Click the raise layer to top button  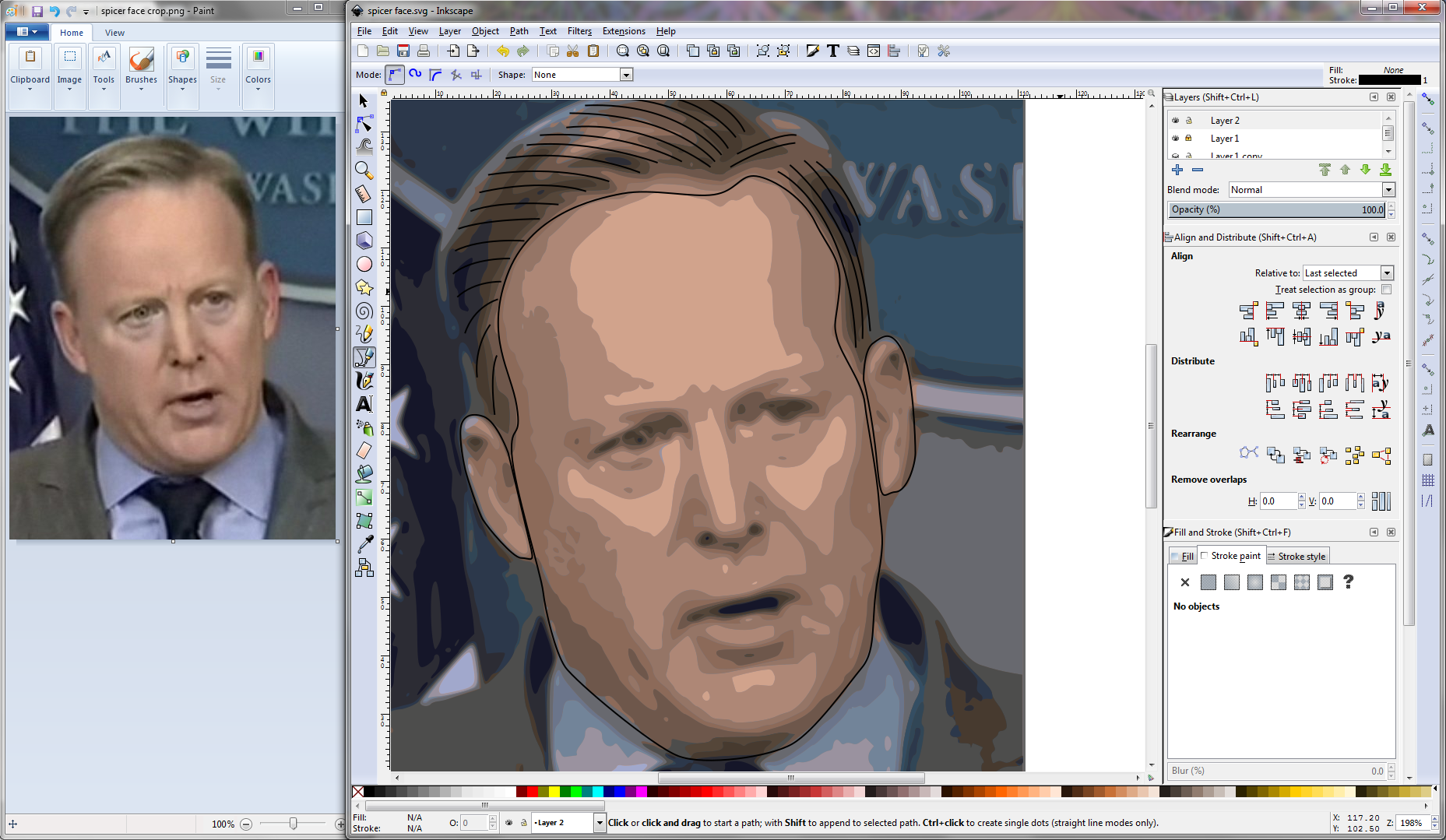1325,170
